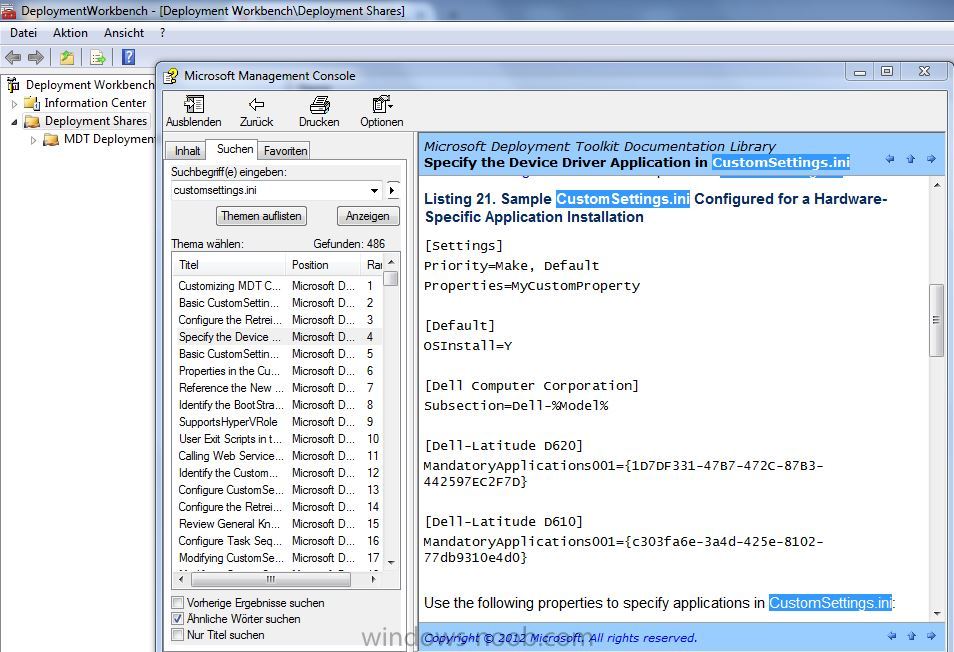Image resolution: width=954 pixels, height=652 pixels.
Task: Click the blue Help icon in Workbench toolbar
Action: 128,57
